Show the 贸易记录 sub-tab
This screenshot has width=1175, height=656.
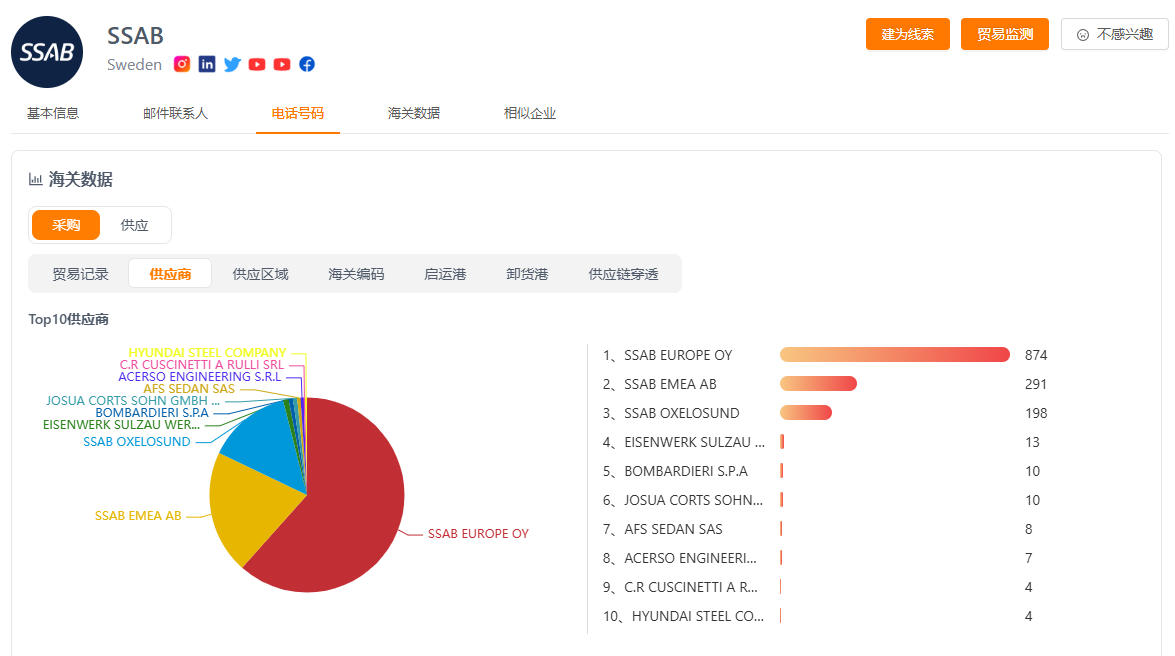click(80, 274)
